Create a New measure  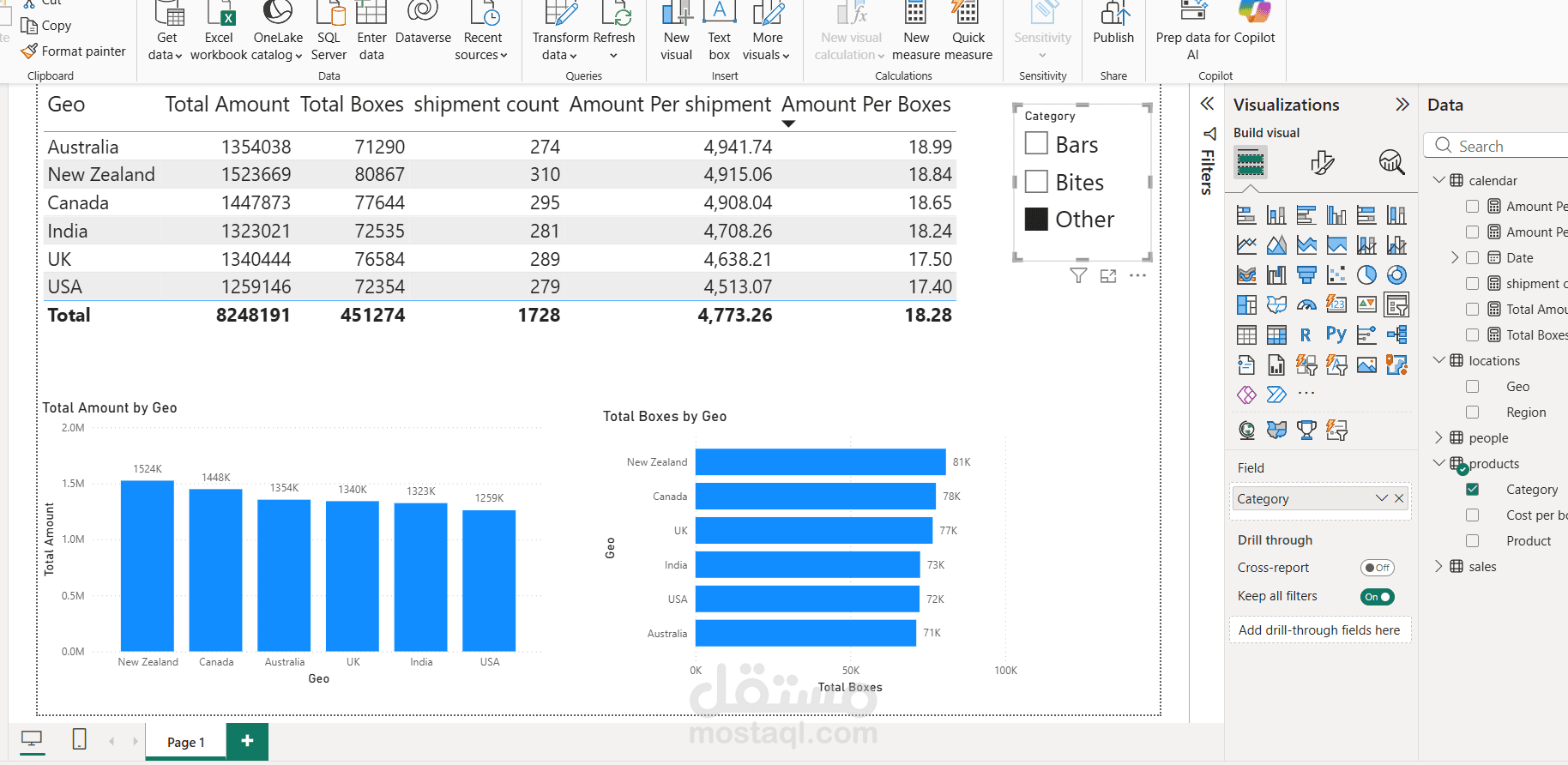point(916,33)
